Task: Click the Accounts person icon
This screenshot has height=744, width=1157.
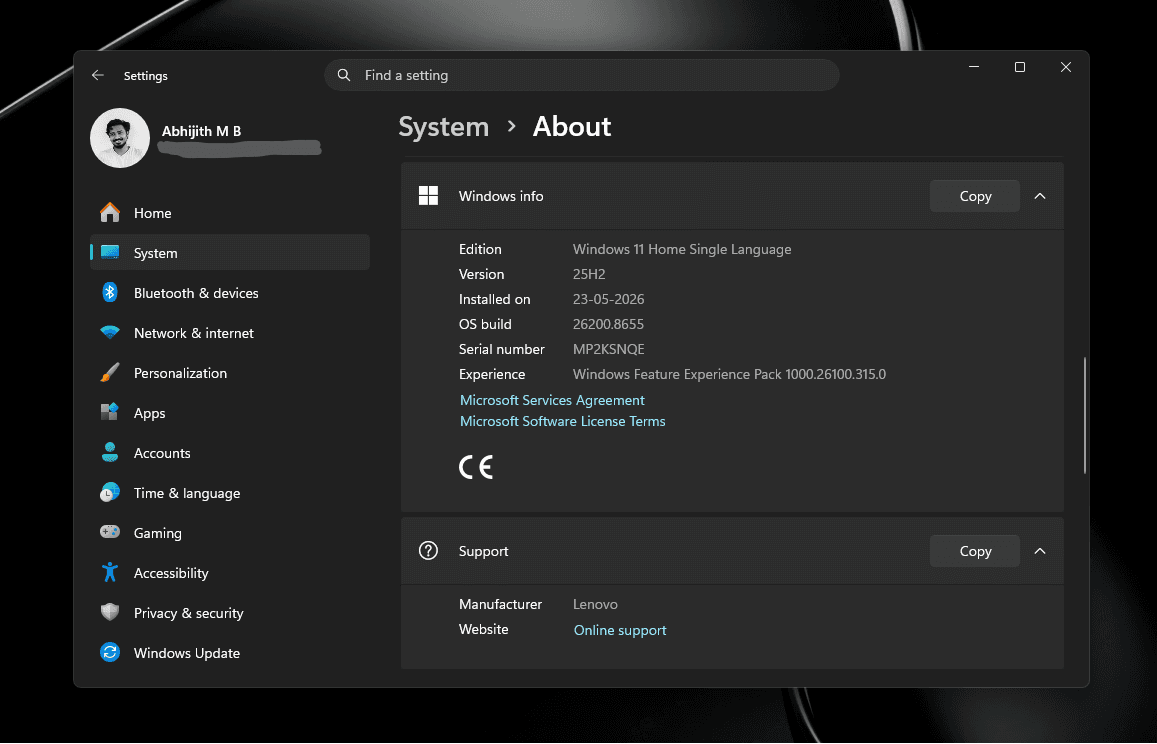Action: (x=110, y=452)
